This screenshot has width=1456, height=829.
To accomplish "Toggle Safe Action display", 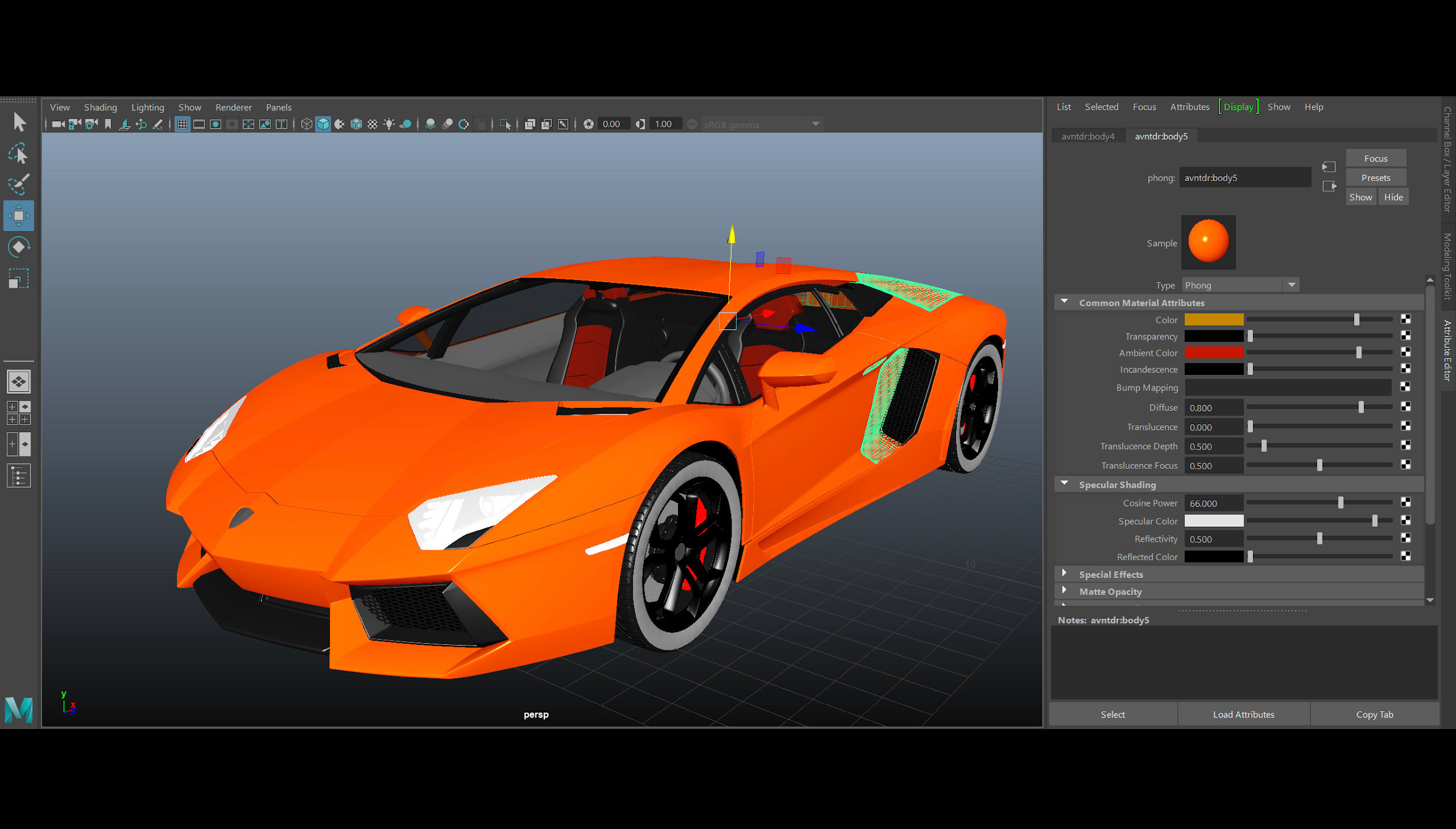I will pyautogui.click(x=265, y=124).
